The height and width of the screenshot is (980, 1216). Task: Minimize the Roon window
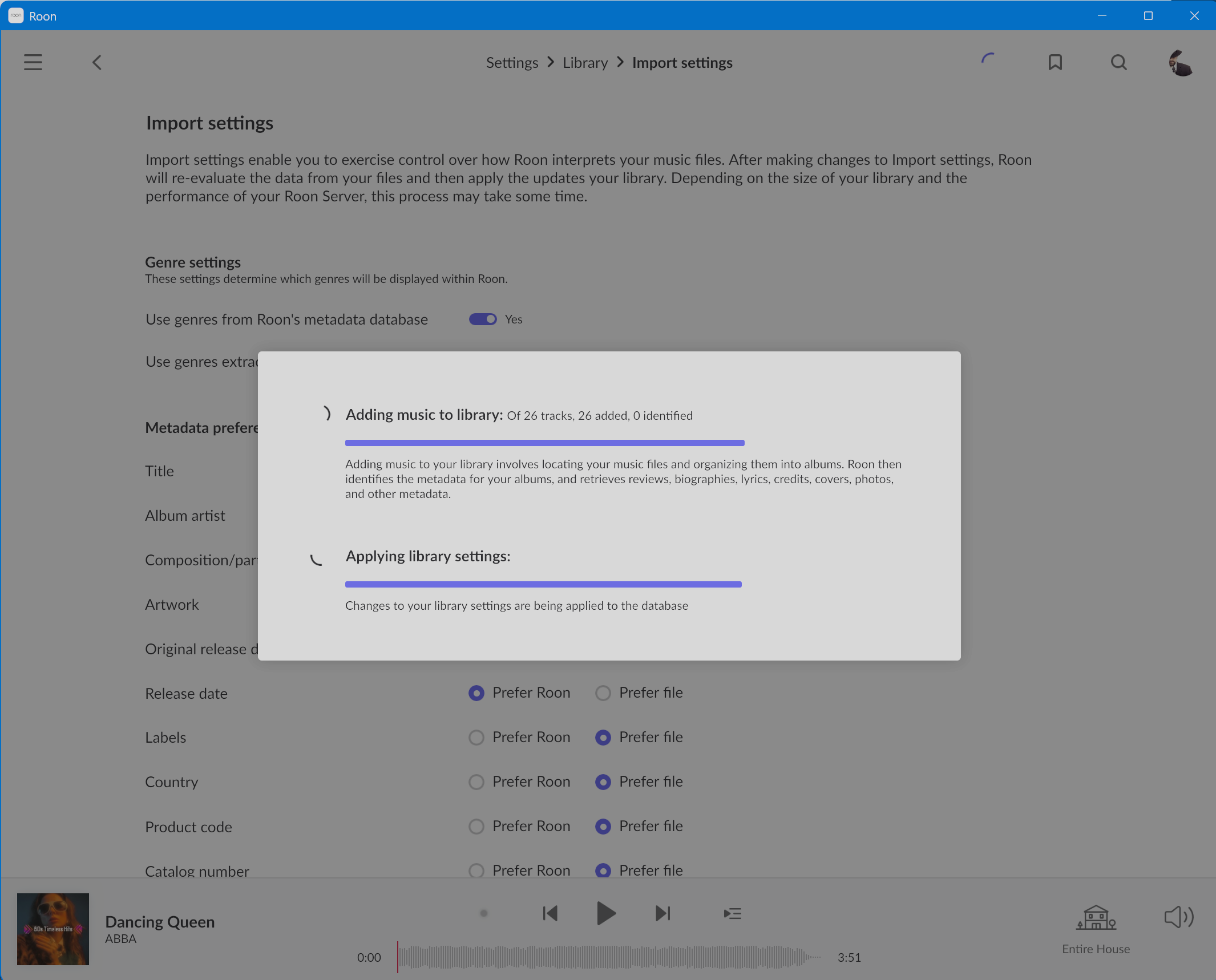[1102, 15]
